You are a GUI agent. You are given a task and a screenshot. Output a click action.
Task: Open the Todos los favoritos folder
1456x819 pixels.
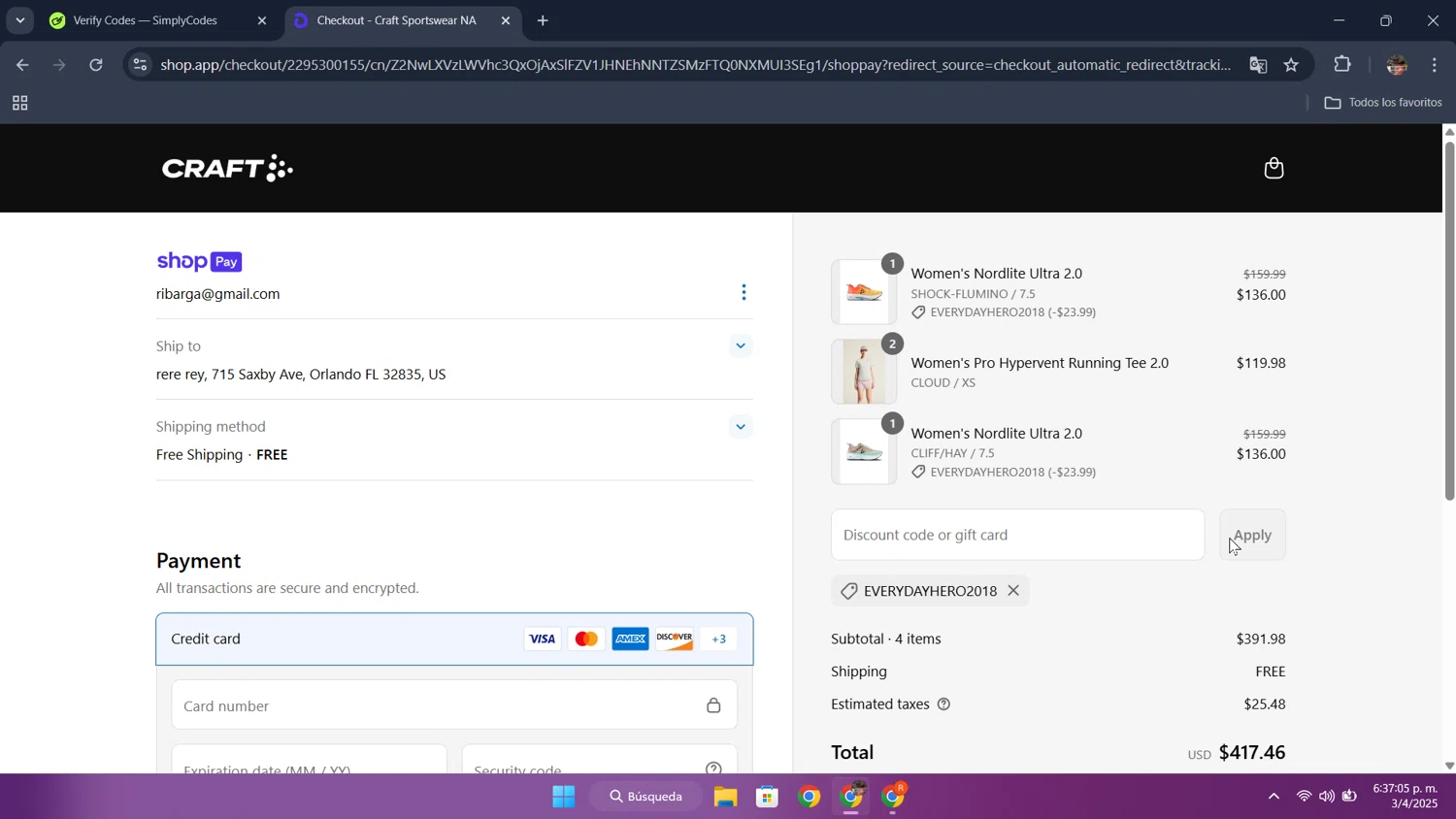coord(1383,103)
